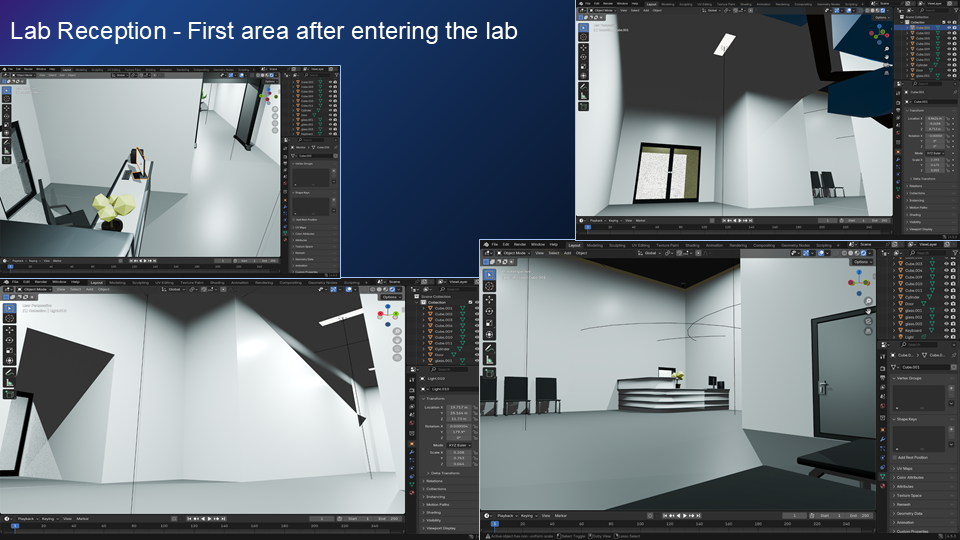Click frame 120 on bottom-right Blender timeline ruler

pos(670,524)
